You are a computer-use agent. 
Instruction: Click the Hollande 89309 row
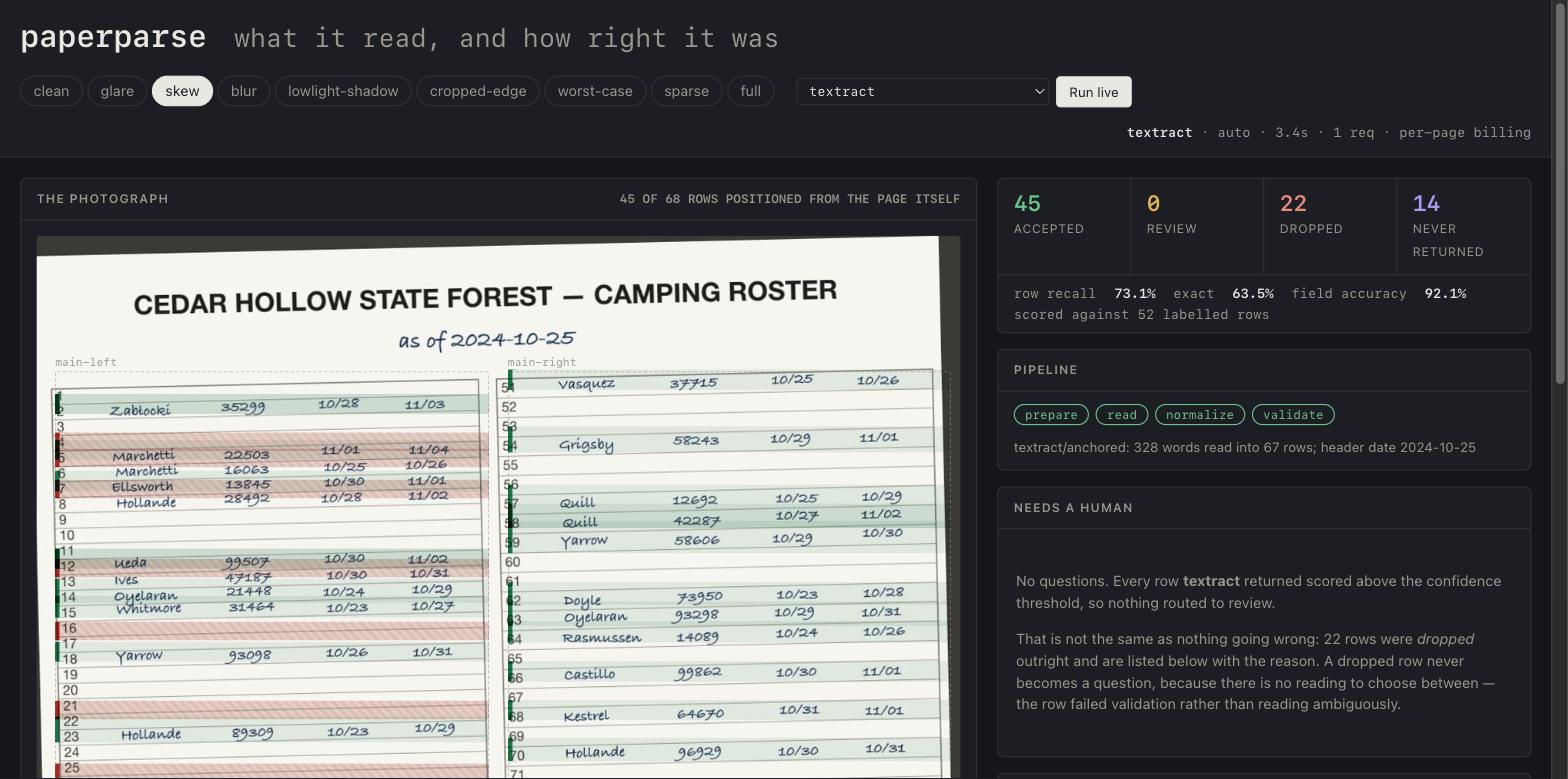click(271, 732)
